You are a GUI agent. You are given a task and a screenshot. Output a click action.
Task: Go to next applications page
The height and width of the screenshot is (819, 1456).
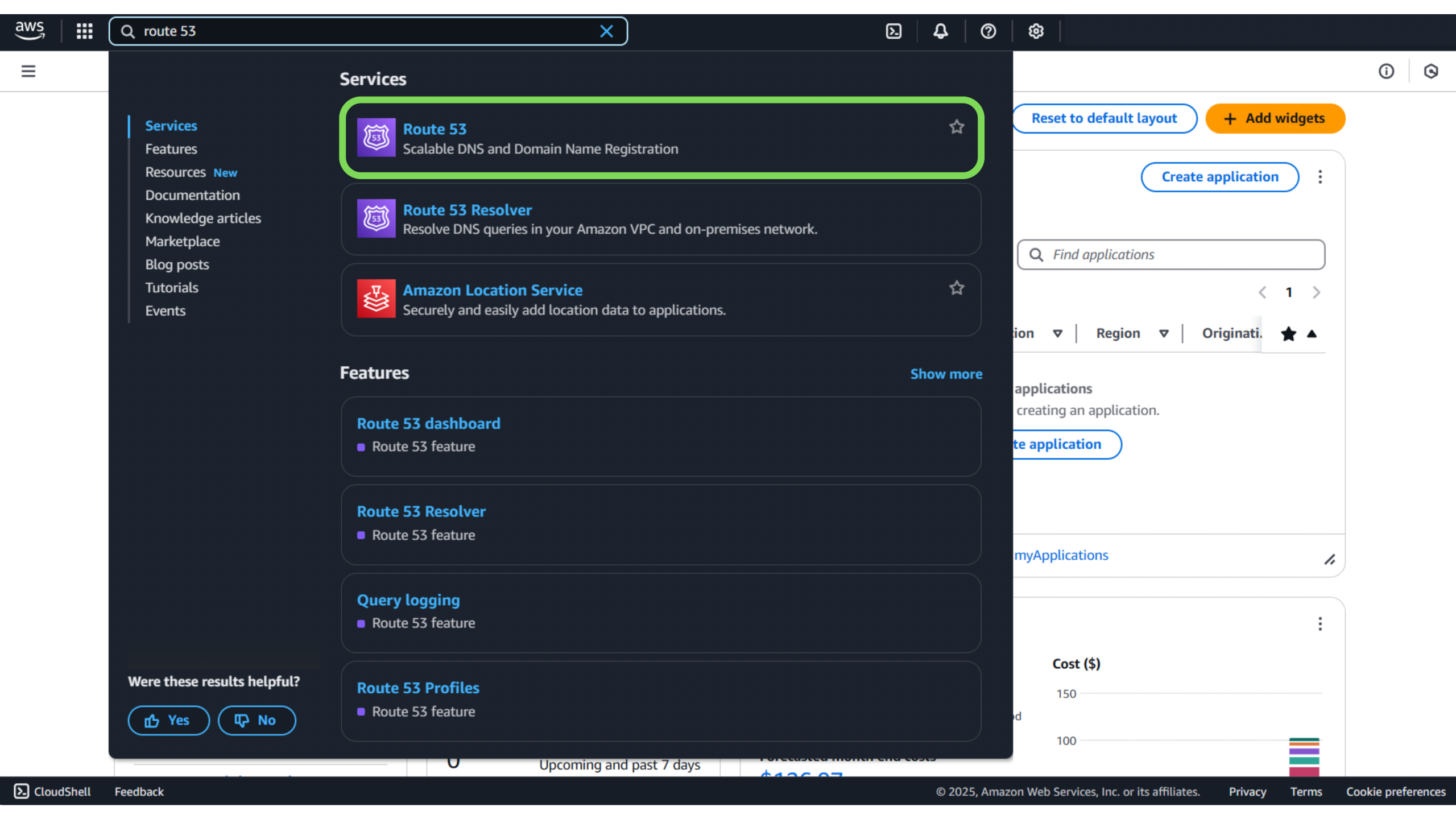click(1316, 292)
